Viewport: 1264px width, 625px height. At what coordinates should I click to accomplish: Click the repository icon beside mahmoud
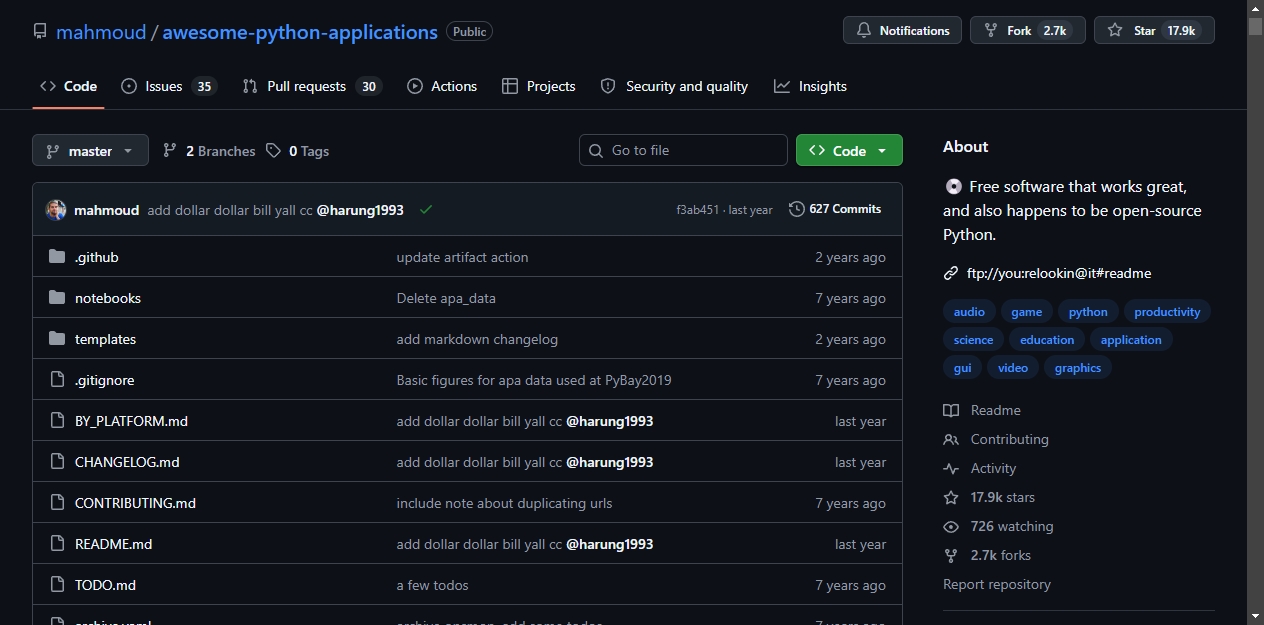pos(40,32)
